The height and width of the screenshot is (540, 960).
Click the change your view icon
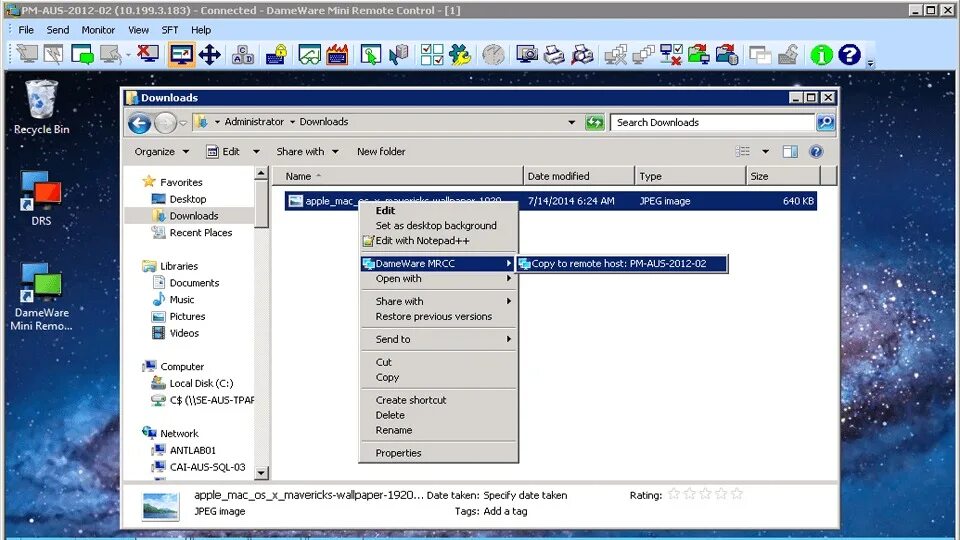pos(743,152)
